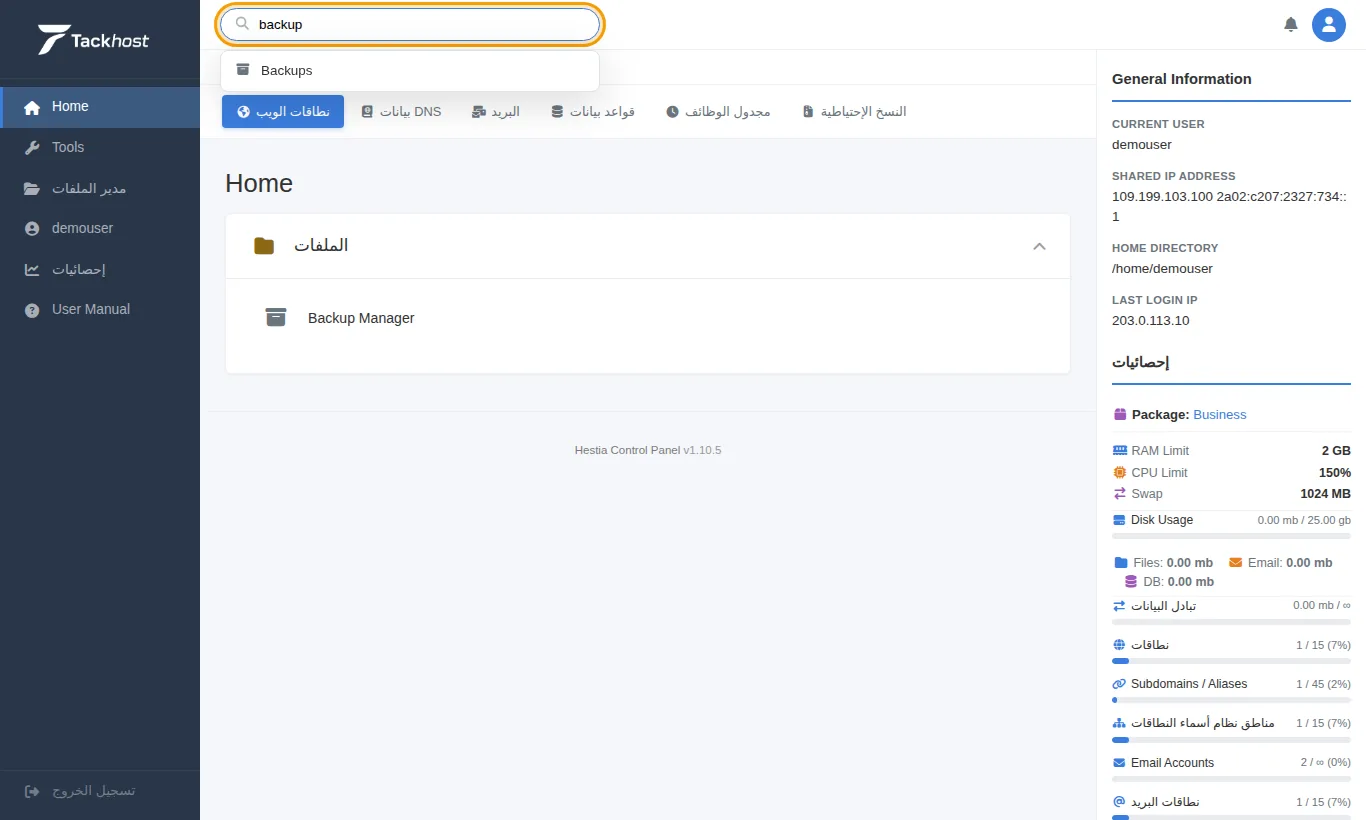Click the logout arrow icon

tap(32, 791)
